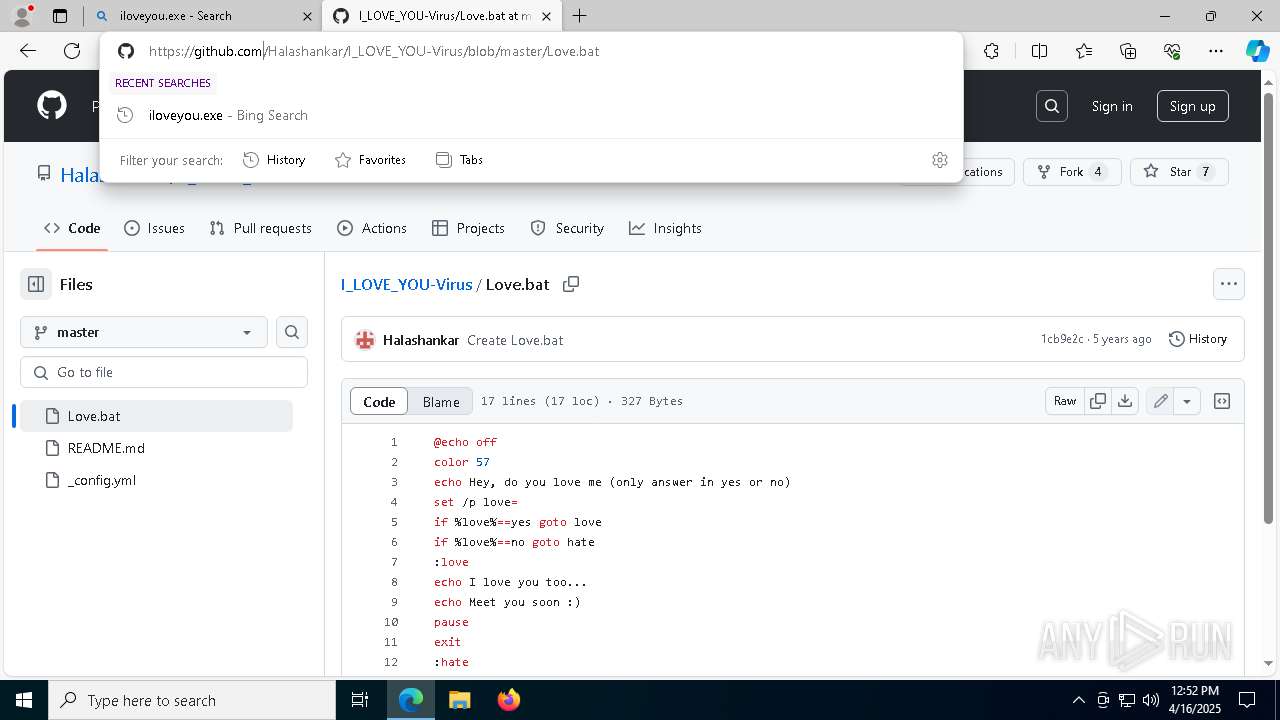Go back with browser back arrow
The width and height of the screenshot is (1280, 720).
pyautogui.click(x=28, y=51)
